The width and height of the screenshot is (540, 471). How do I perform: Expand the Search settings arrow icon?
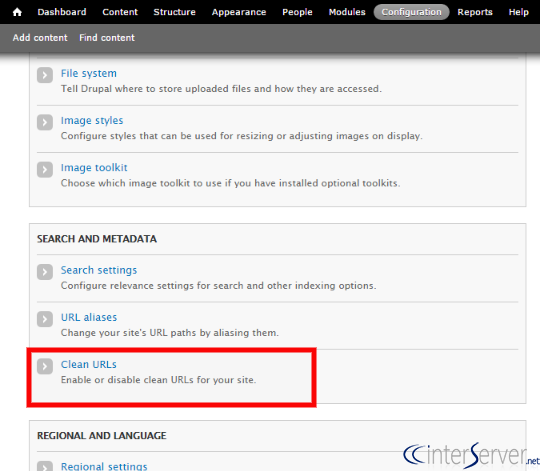(x=45, y=272)
